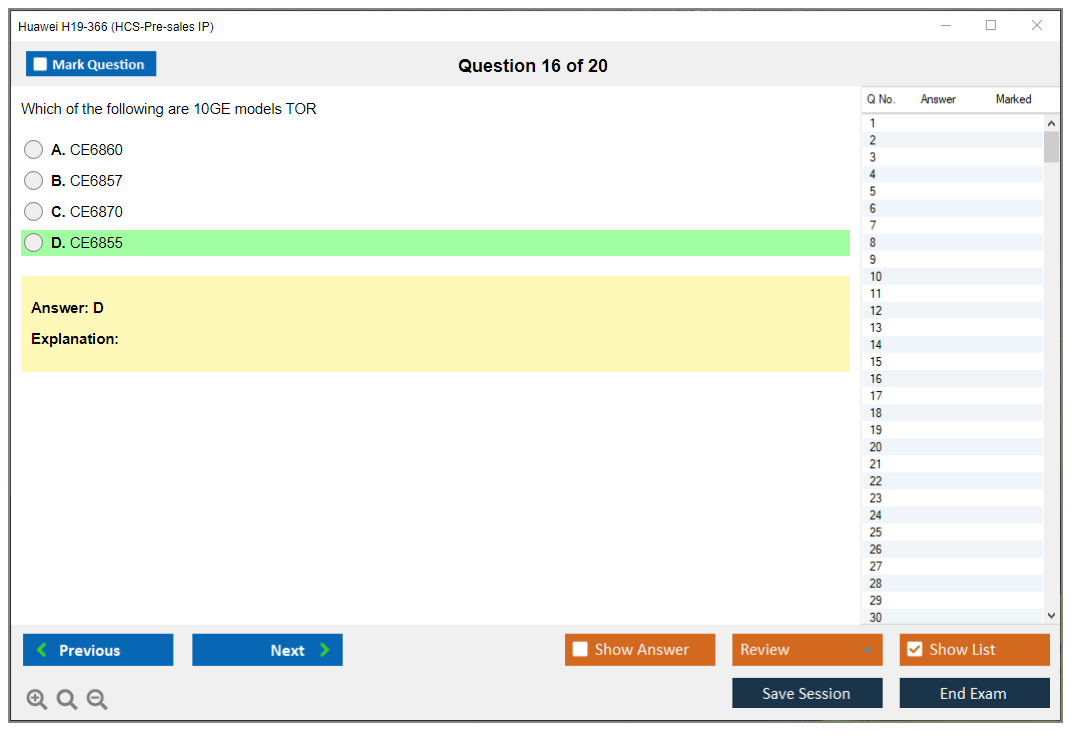Viewport: 1075px width, 735px height.
Task: Click End Exam button
Action: click(974, 693)
